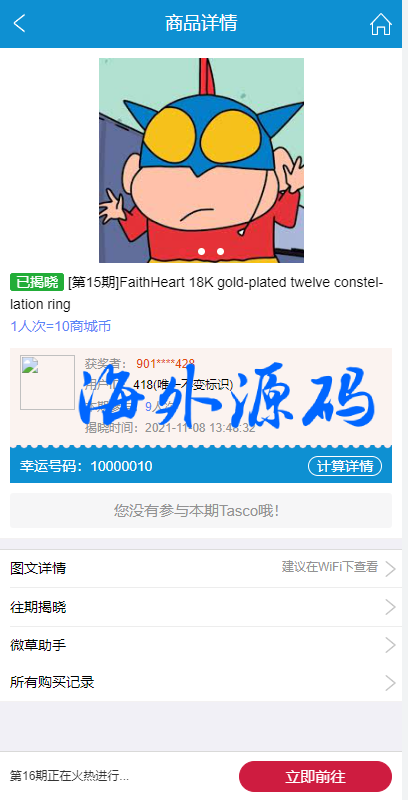Click the winner ID 901****428 link
Screen dimensions: 408x800
pyautogui.click(x=165, y=364)
